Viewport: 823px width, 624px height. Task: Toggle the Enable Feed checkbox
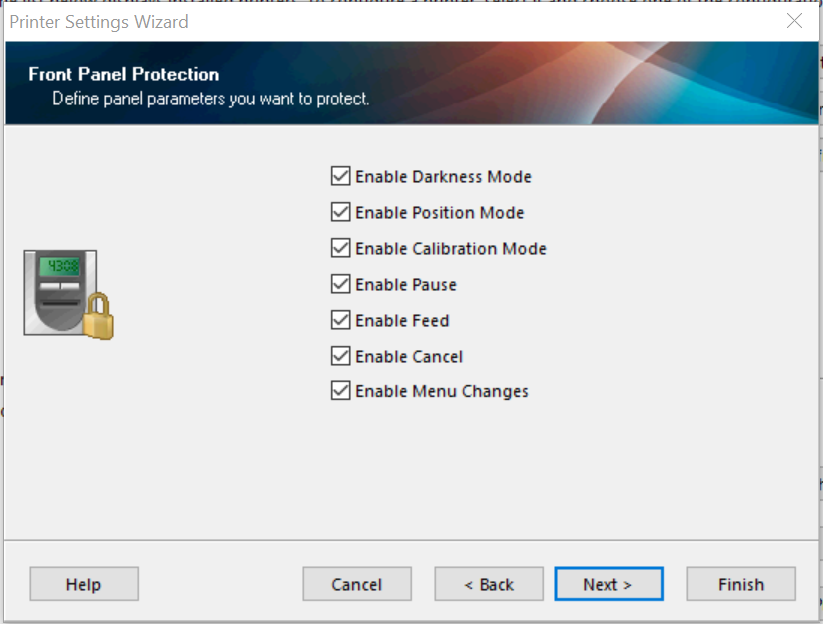[x=340, y=320]
